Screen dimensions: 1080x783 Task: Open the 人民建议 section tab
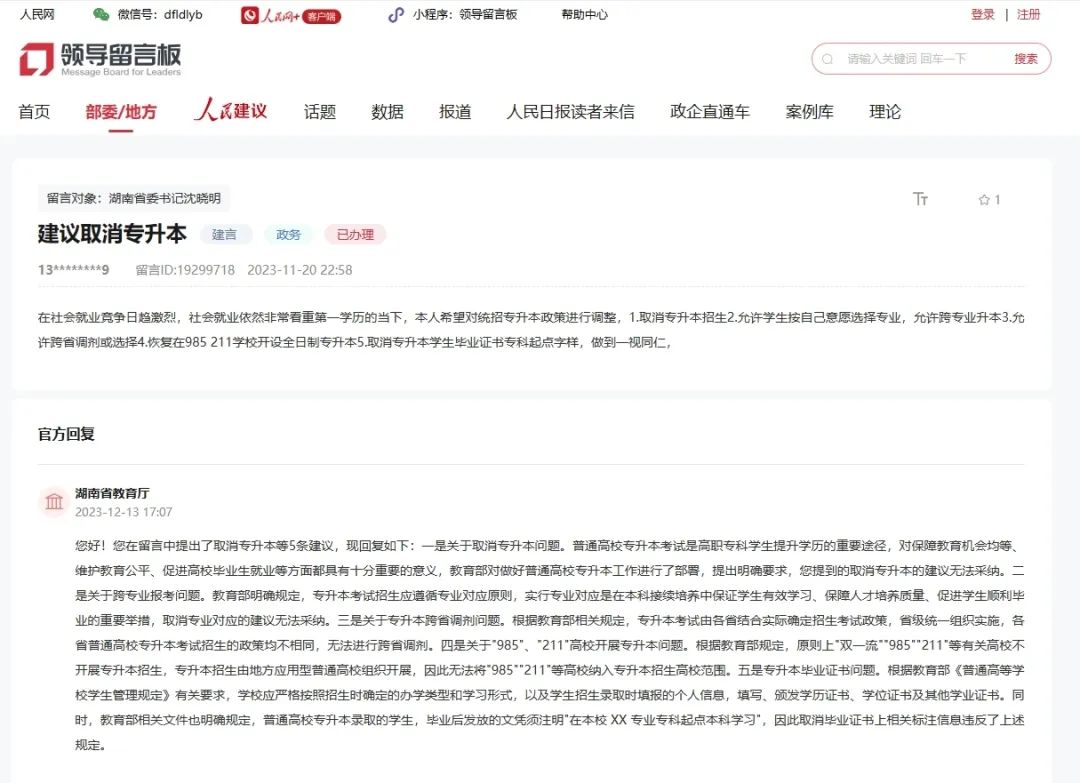point(231,111)
